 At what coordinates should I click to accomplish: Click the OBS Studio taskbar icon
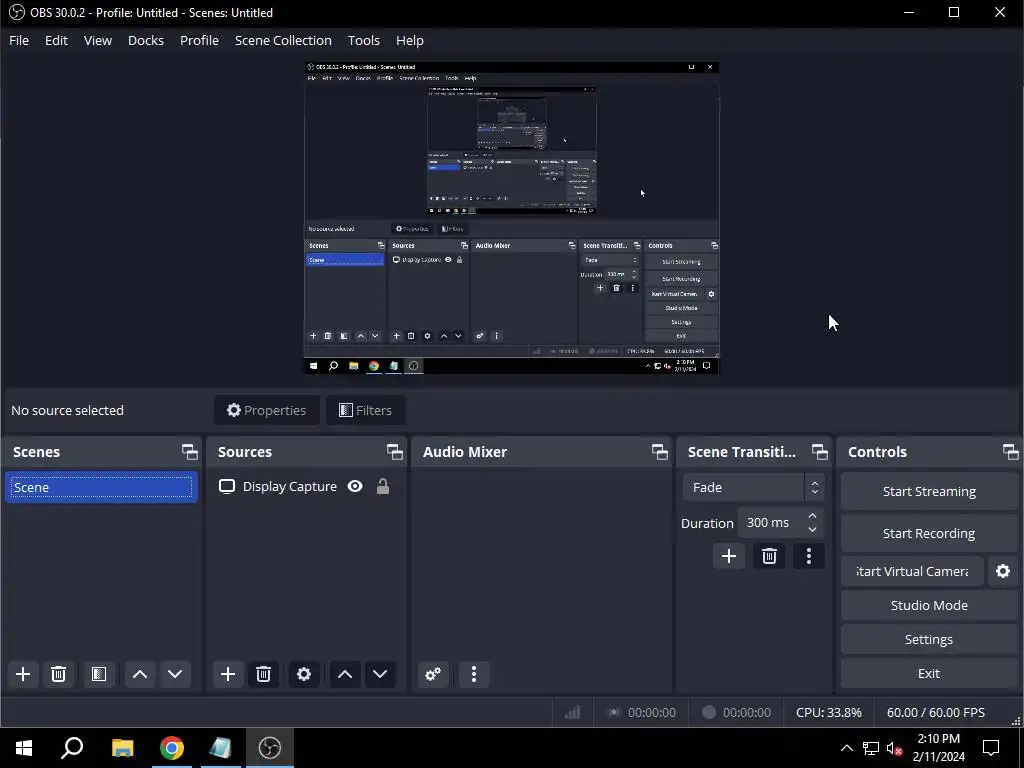270,748
